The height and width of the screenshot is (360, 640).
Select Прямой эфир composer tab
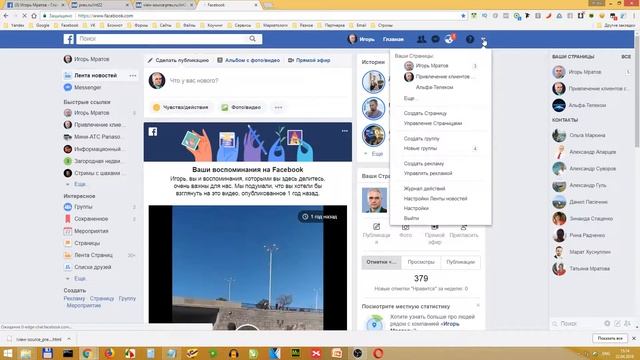point(309,60)
